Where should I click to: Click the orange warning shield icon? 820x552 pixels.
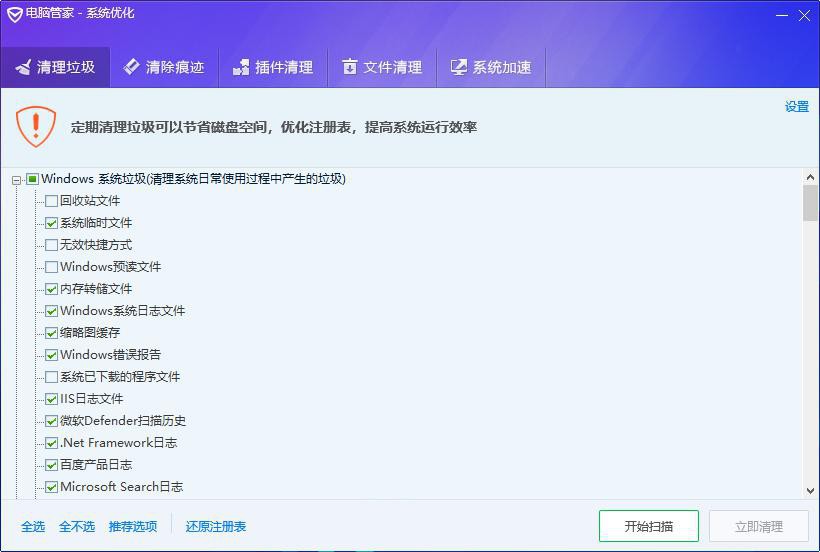[36, 126]
